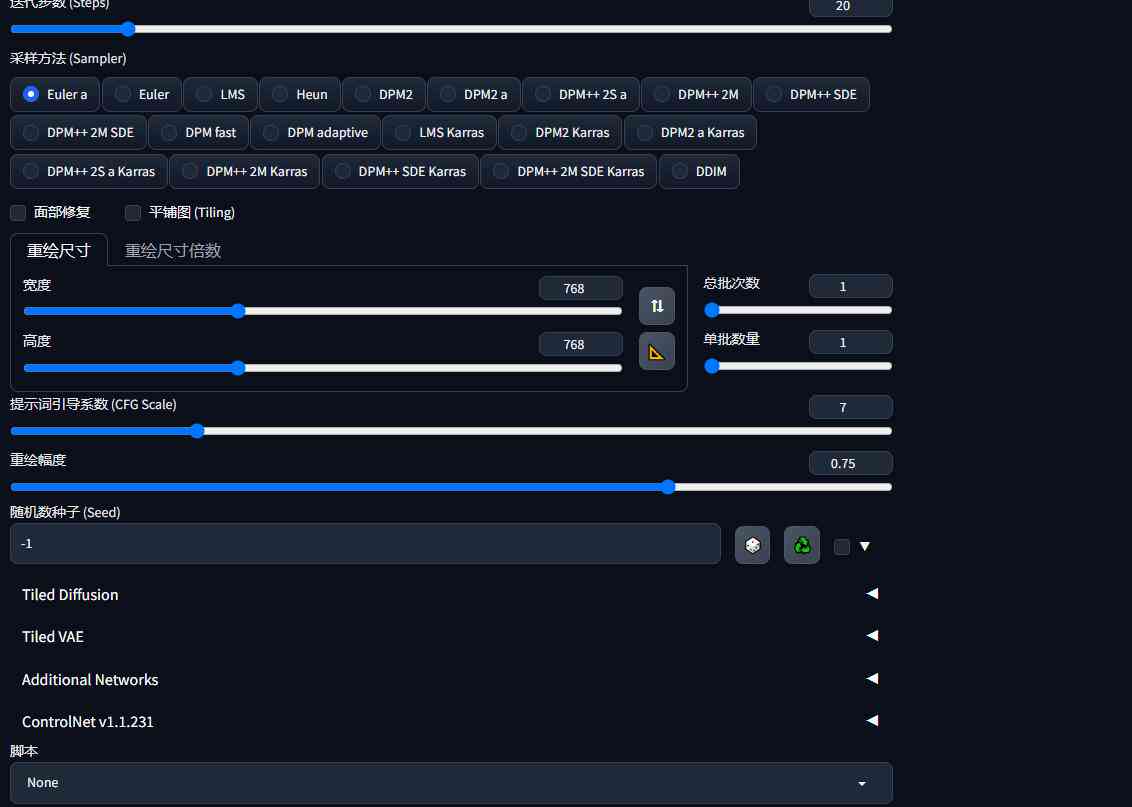Adjust the 宽度 width slider
The image size is (1132, 807).
323,311
